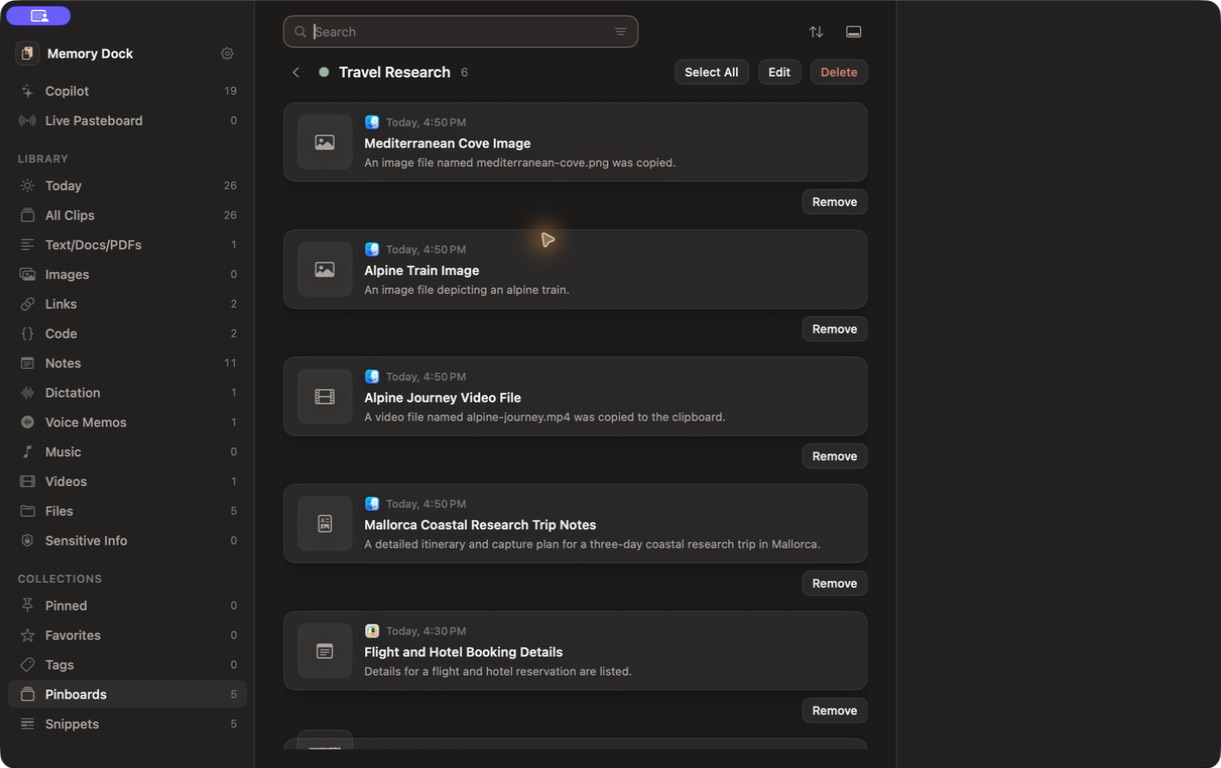
Task: Toggle the panel layout icon
Action: pyautogui.click(x=853, y=32)
